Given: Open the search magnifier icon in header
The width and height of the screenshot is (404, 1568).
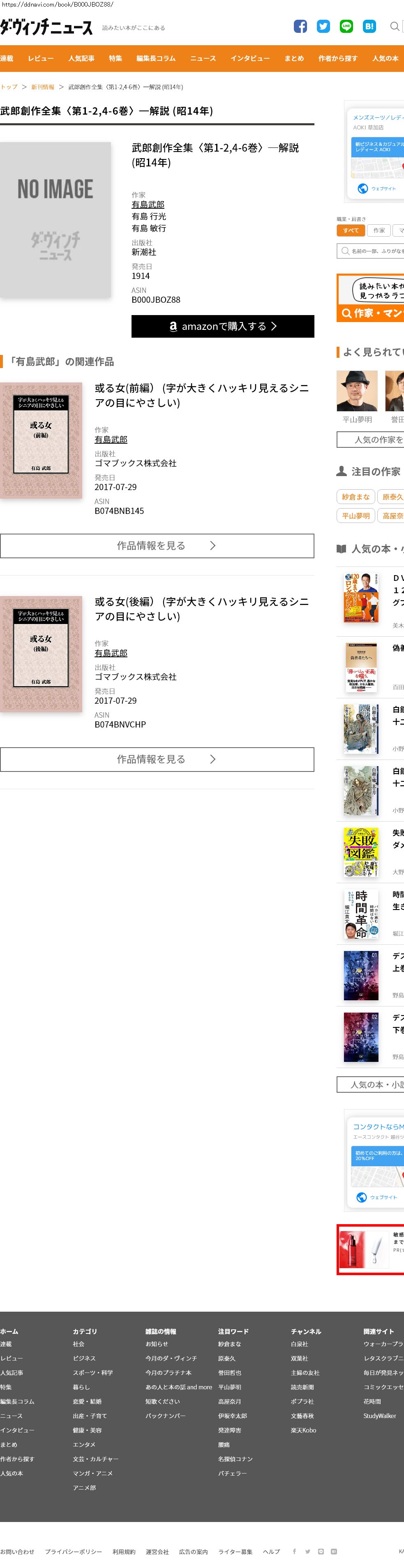Looking at the screenshot, I should point(395,26).
